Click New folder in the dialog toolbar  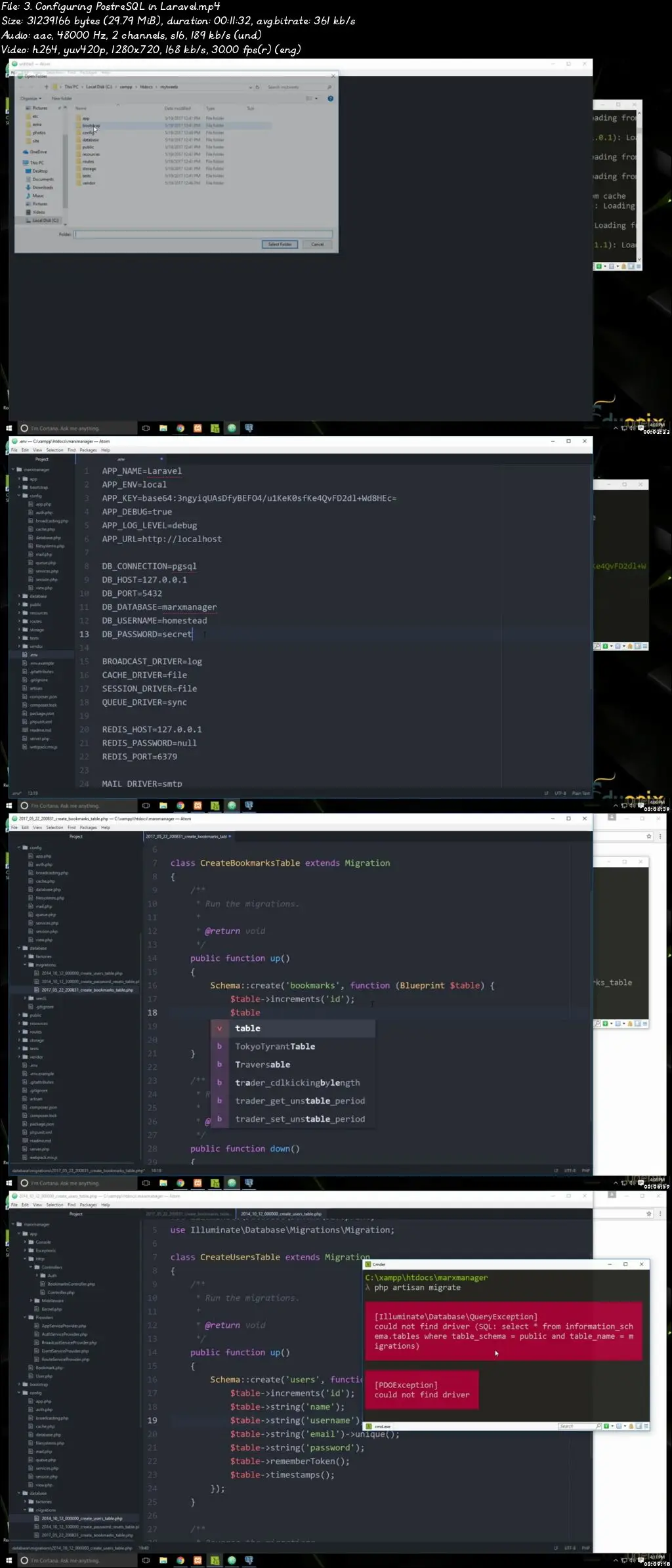pyautogui.click(x=62, y=98)
